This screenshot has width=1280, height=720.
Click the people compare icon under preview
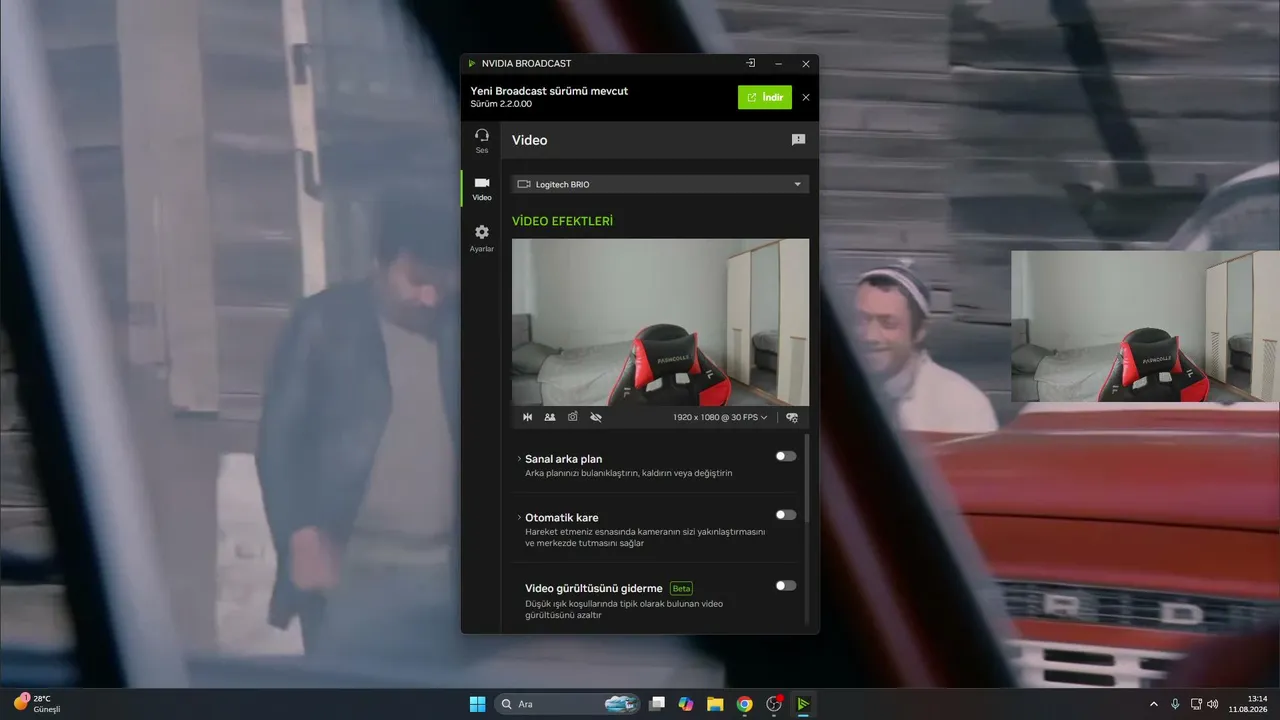click(x=550, y=417)
